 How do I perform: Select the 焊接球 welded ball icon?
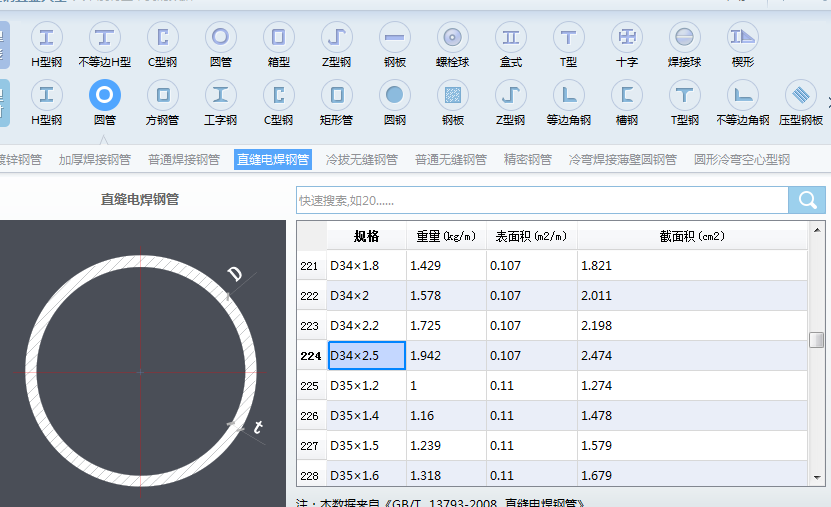click(685, 37)
